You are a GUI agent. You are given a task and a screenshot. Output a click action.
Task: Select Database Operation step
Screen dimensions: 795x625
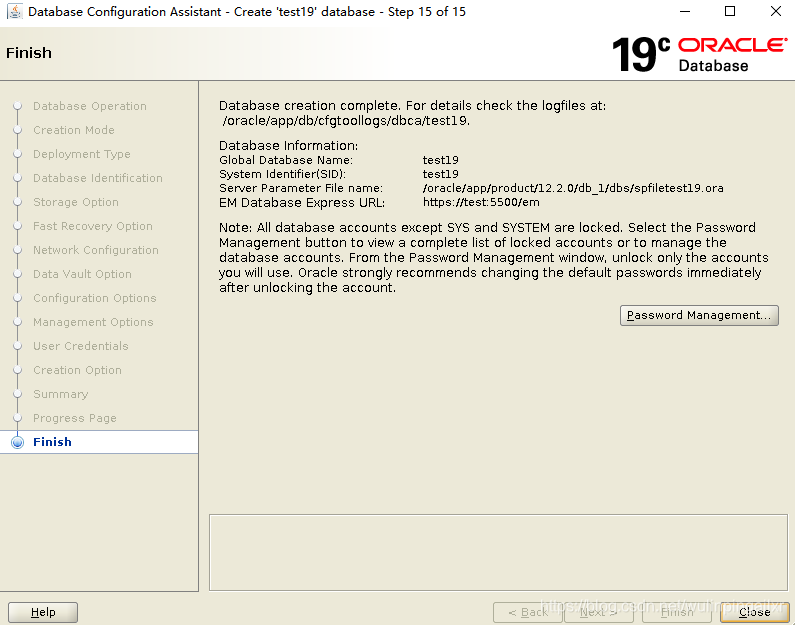tap(90, 106)
